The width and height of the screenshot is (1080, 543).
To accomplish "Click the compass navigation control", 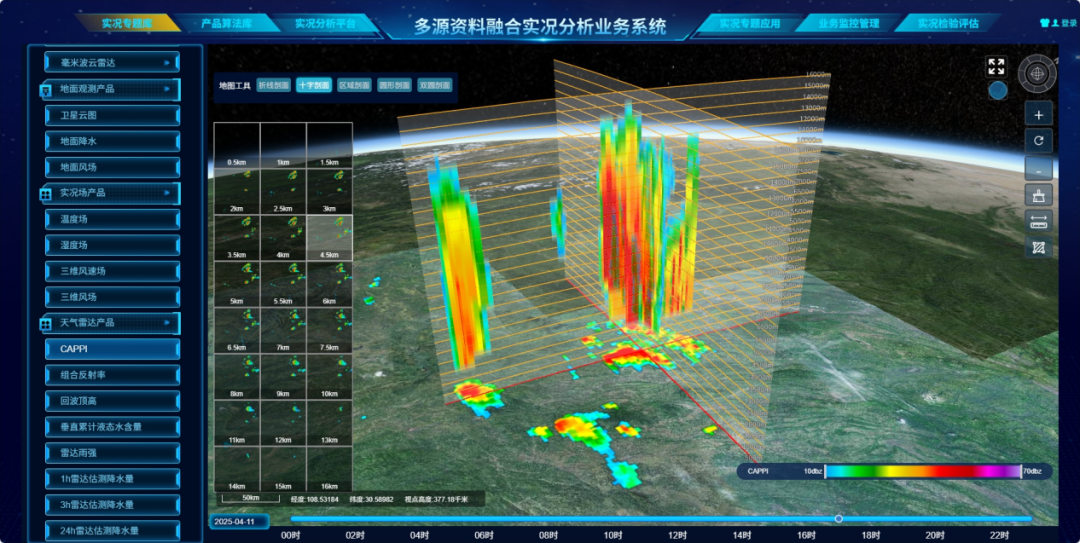I will (x=1039, y=73).
